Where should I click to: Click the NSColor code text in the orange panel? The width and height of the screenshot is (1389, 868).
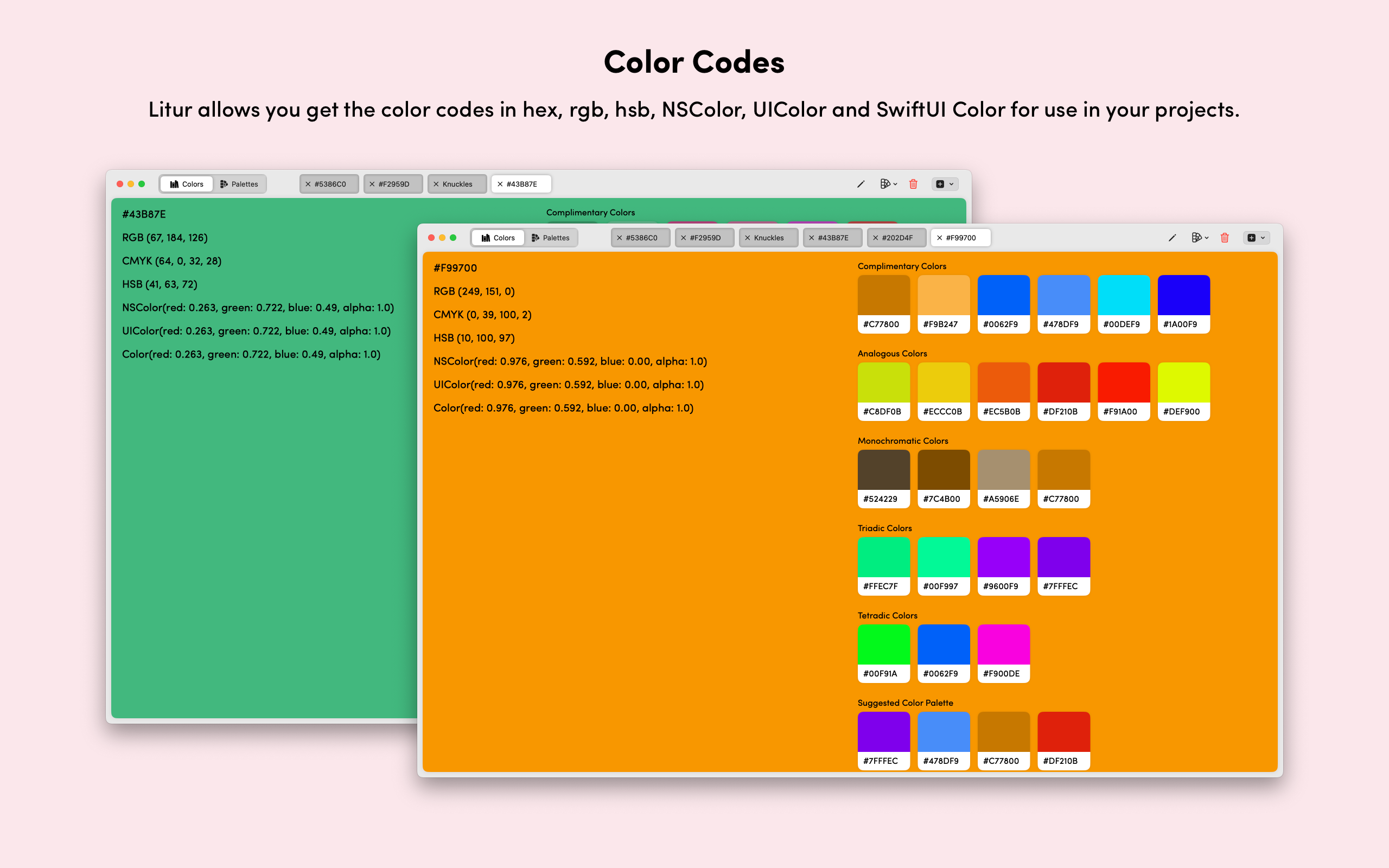570,361
